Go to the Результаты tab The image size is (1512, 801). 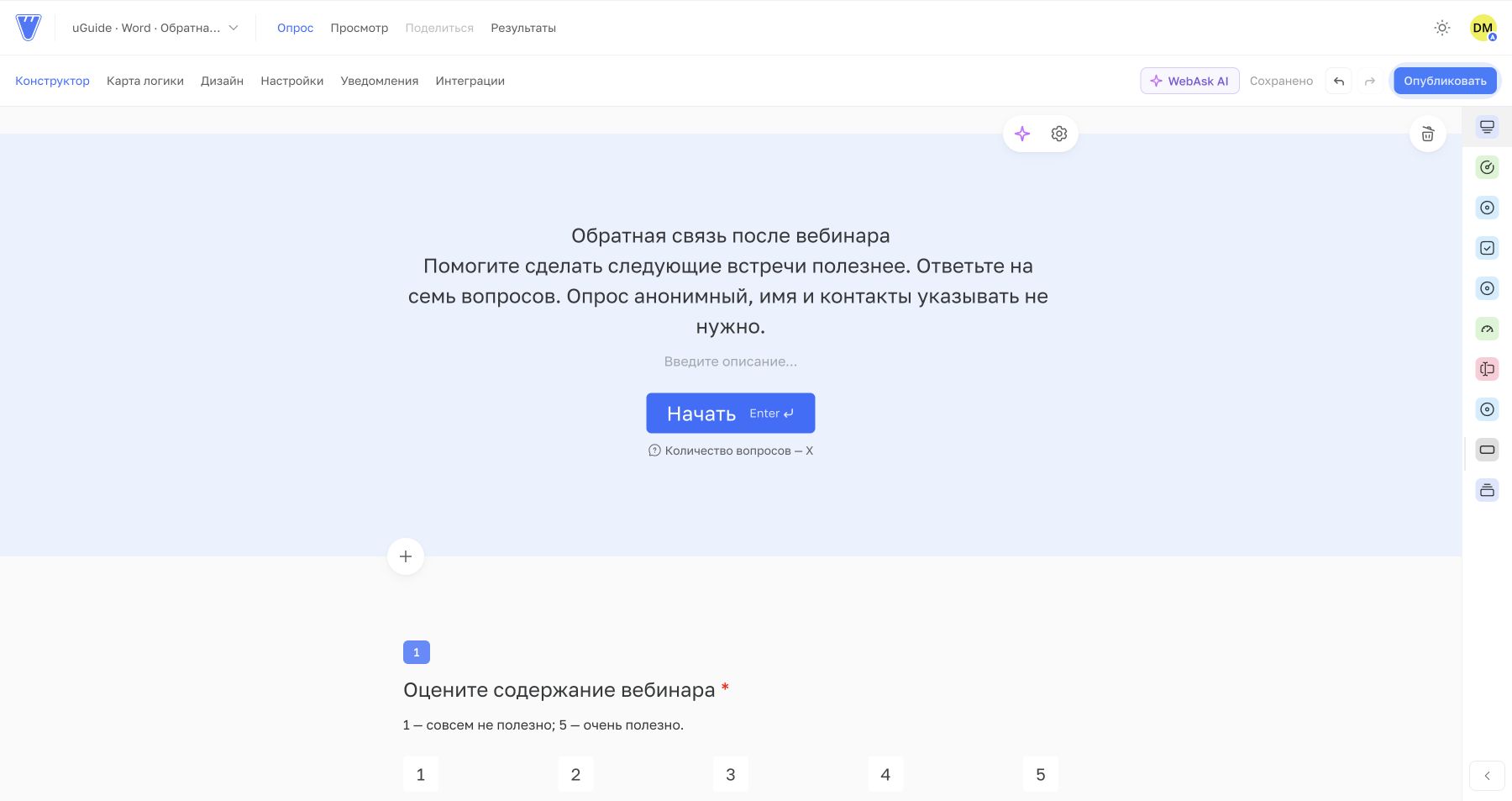click(x=523, y=28)
